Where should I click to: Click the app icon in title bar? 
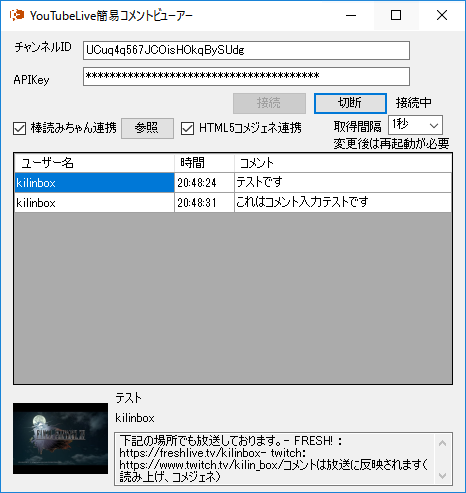pyautogui.click(x=17, y=15)
